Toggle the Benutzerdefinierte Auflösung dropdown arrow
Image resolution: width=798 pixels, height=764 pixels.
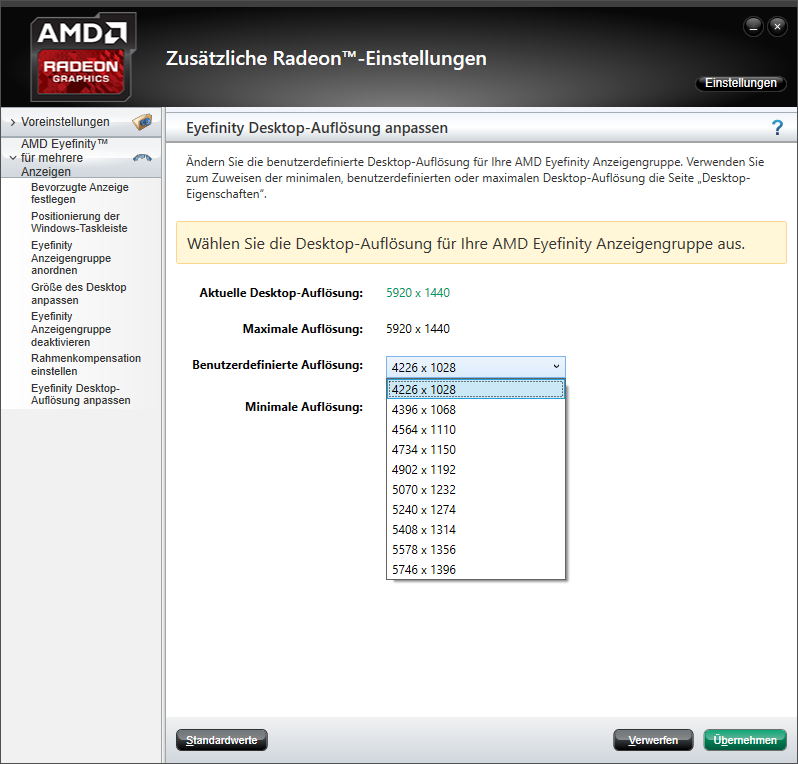(x=556, y=366)
